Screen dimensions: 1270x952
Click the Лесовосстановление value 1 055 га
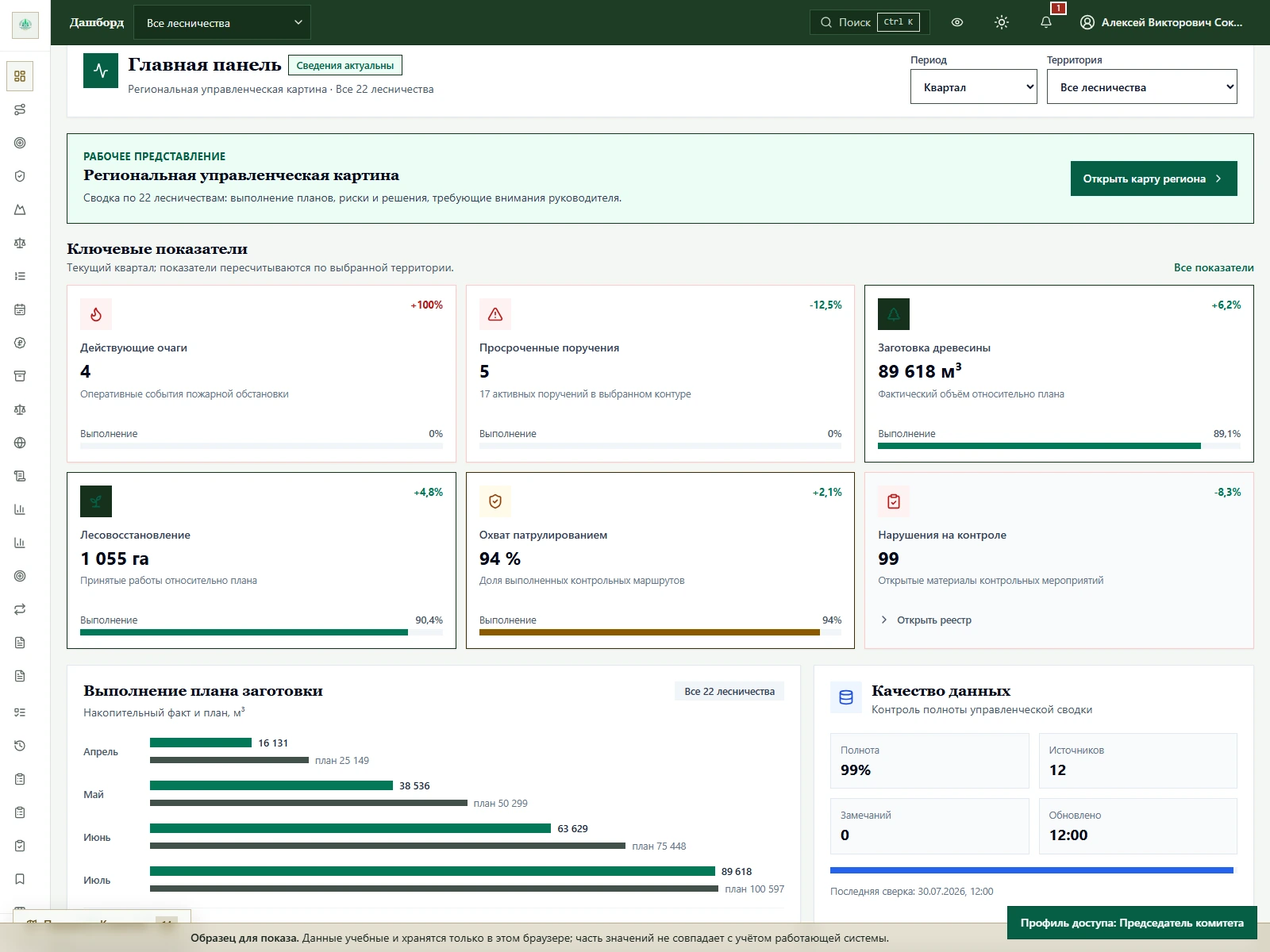[115, 559]
